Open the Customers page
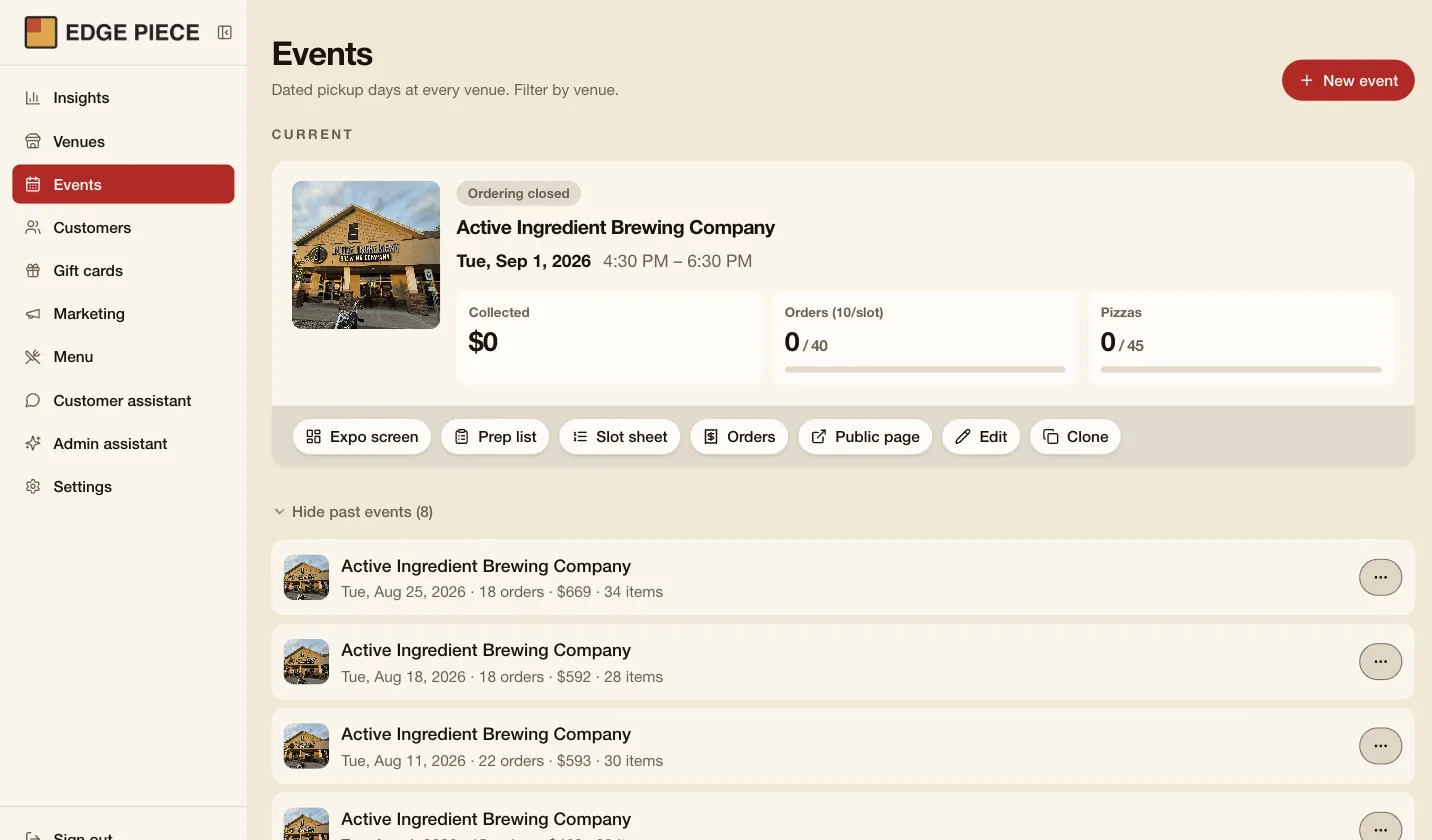Viewport: 1432px width, 840px height. [123, 227]
